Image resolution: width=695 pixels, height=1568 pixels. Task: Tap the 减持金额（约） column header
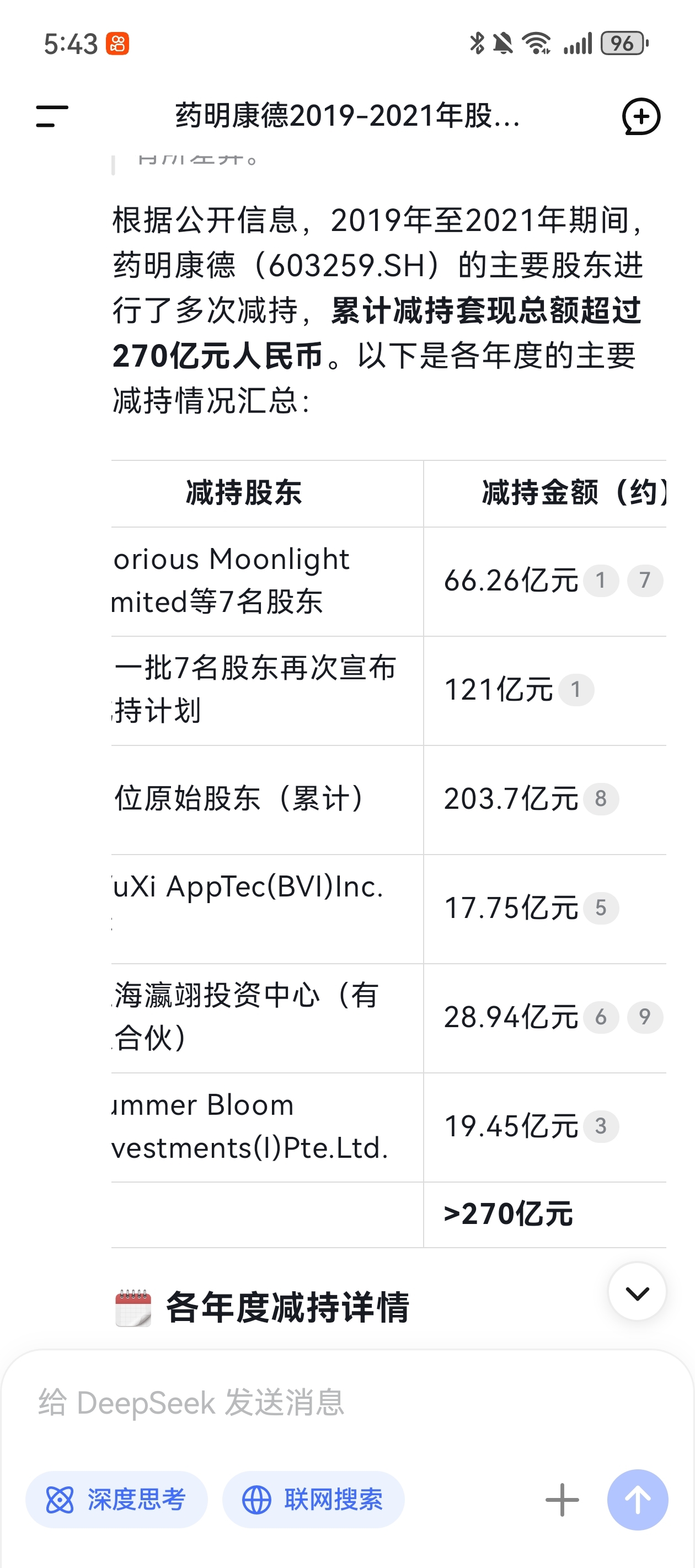(x=573, y=492)
